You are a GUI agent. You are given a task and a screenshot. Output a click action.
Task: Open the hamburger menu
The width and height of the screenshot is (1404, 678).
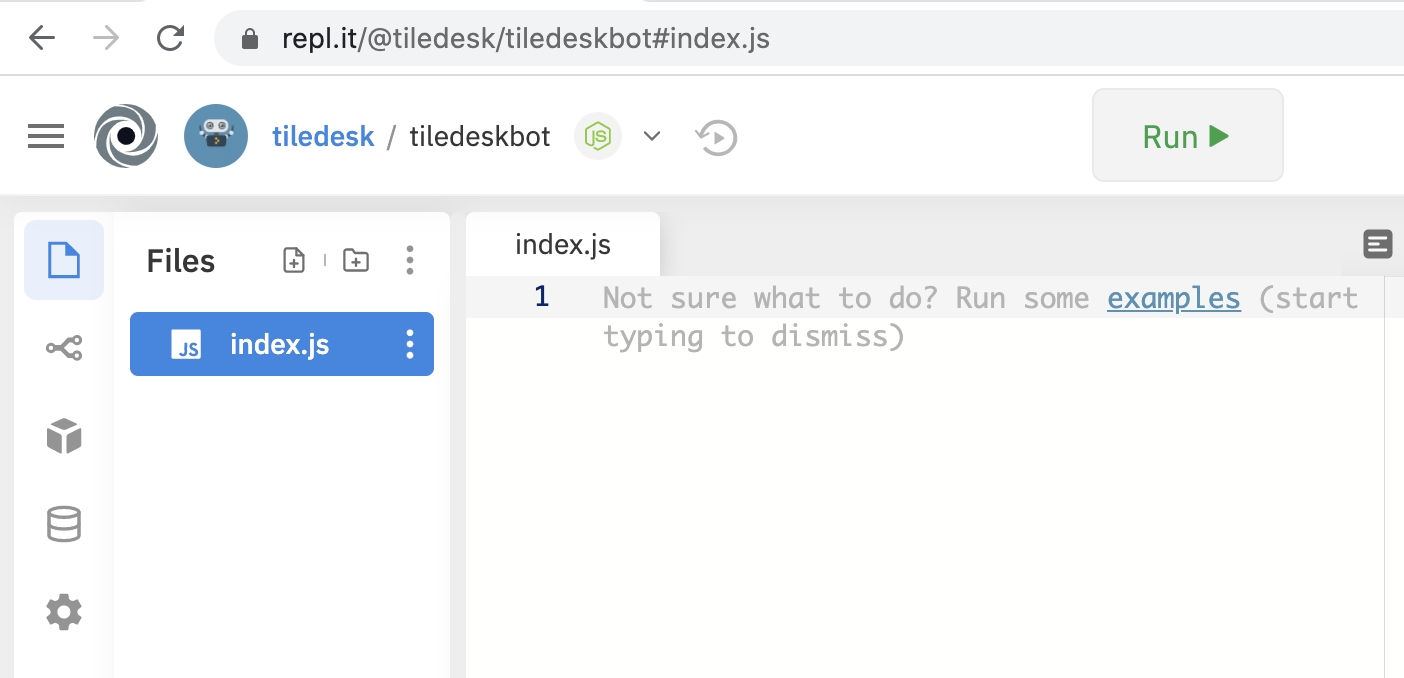click(x=46, y=136)
